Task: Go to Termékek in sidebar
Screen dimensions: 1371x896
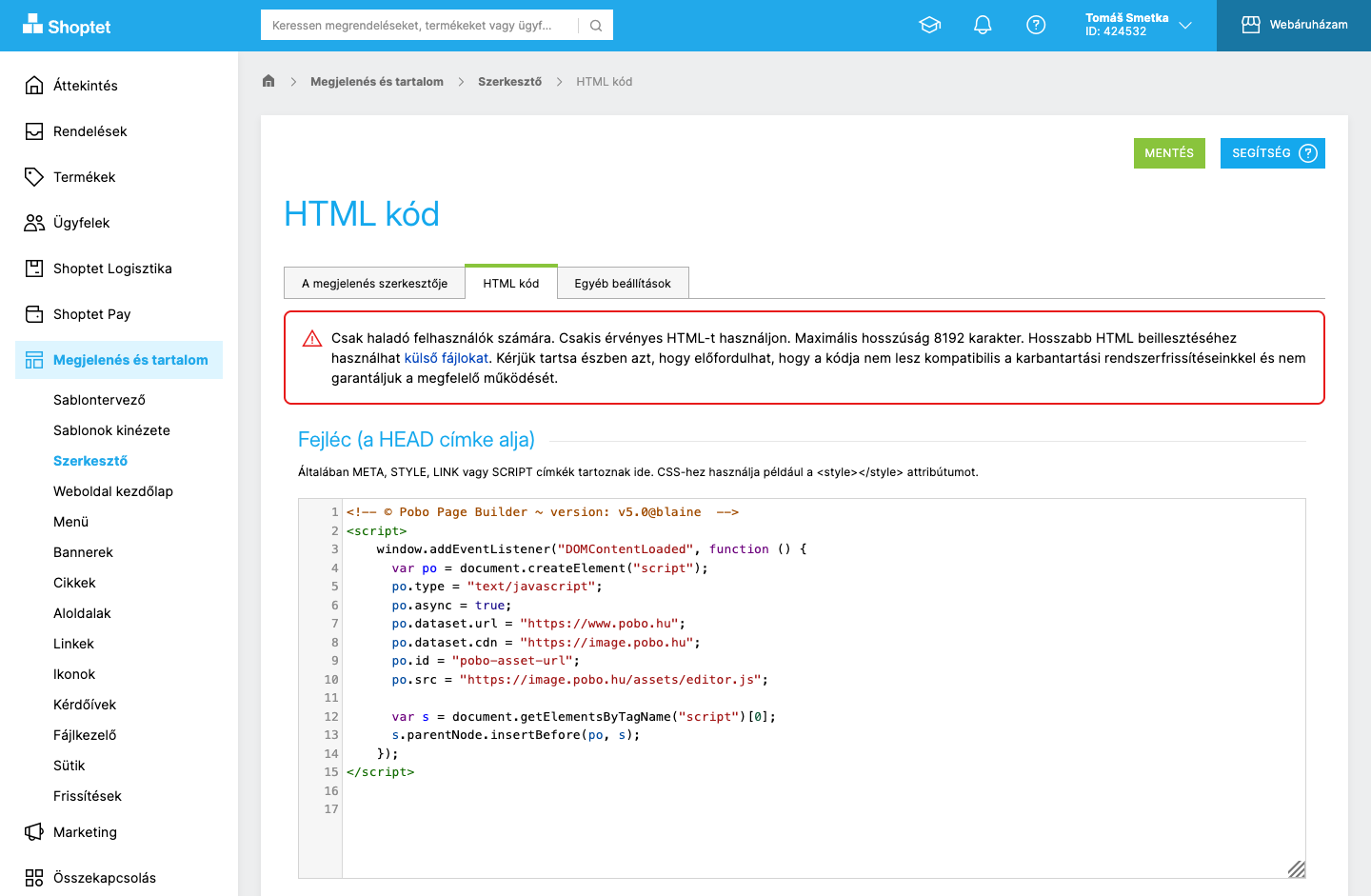Action: click(x=85, y=177)
